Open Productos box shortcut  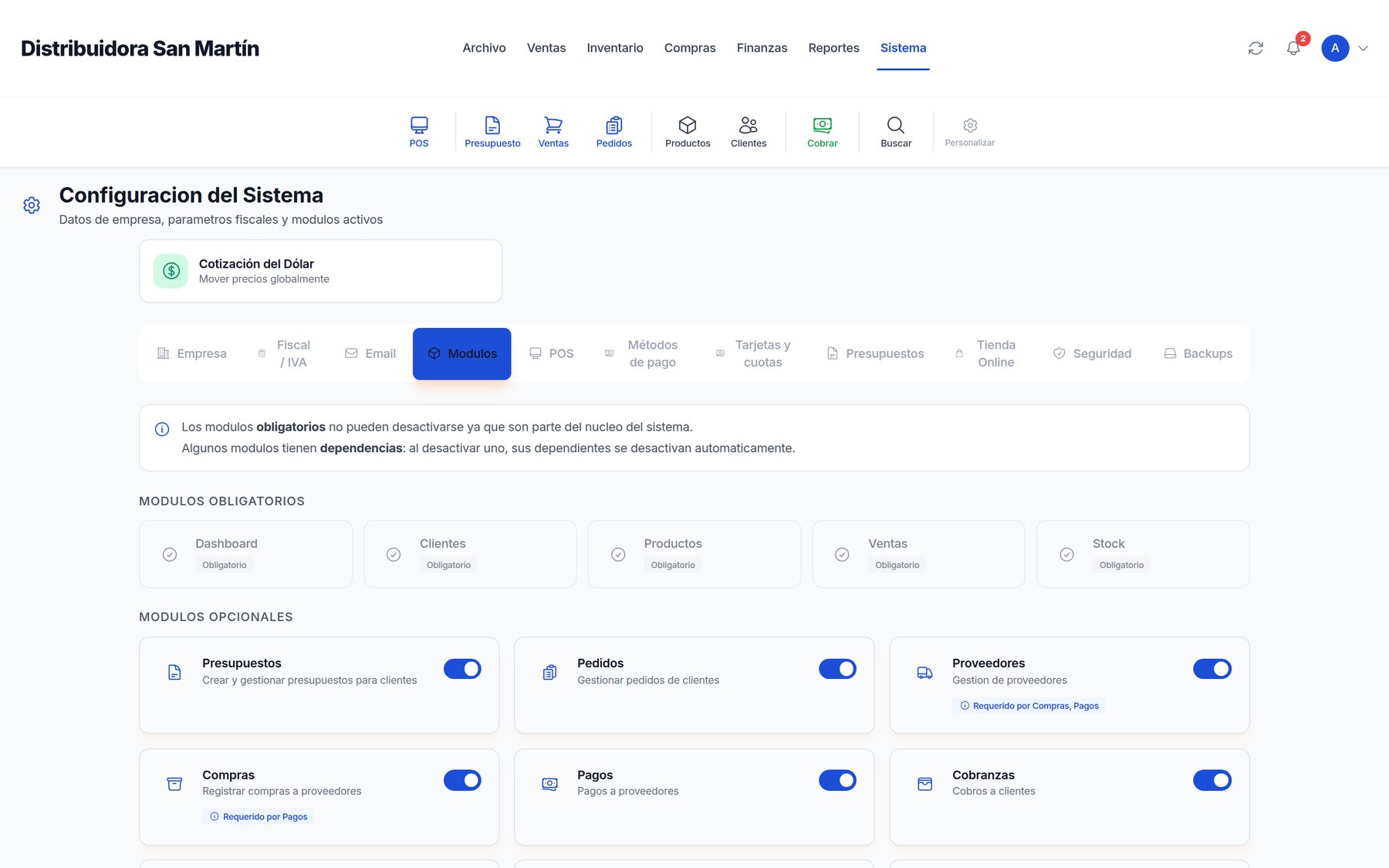pos(688,132)
